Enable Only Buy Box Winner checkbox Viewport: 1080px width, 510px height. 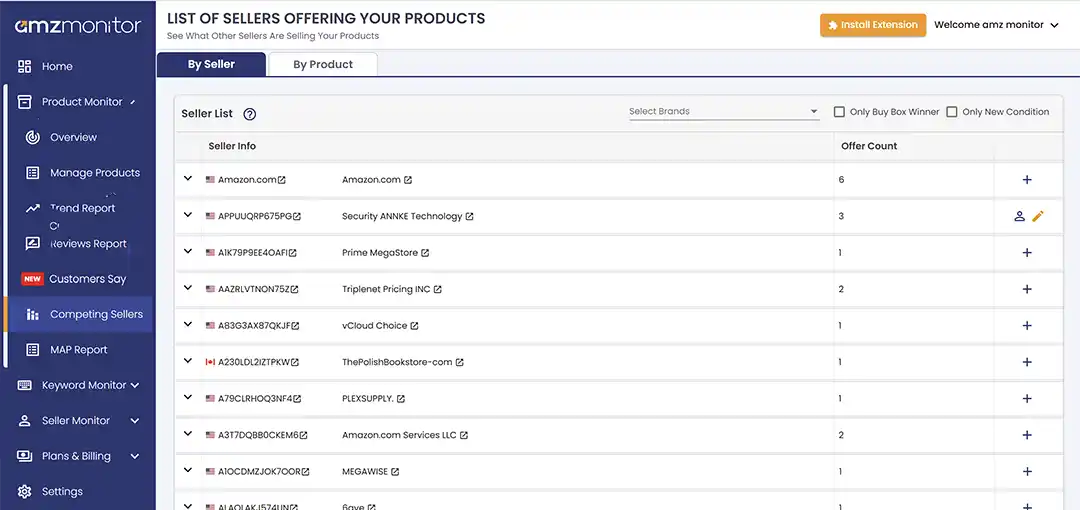(839, 112)
